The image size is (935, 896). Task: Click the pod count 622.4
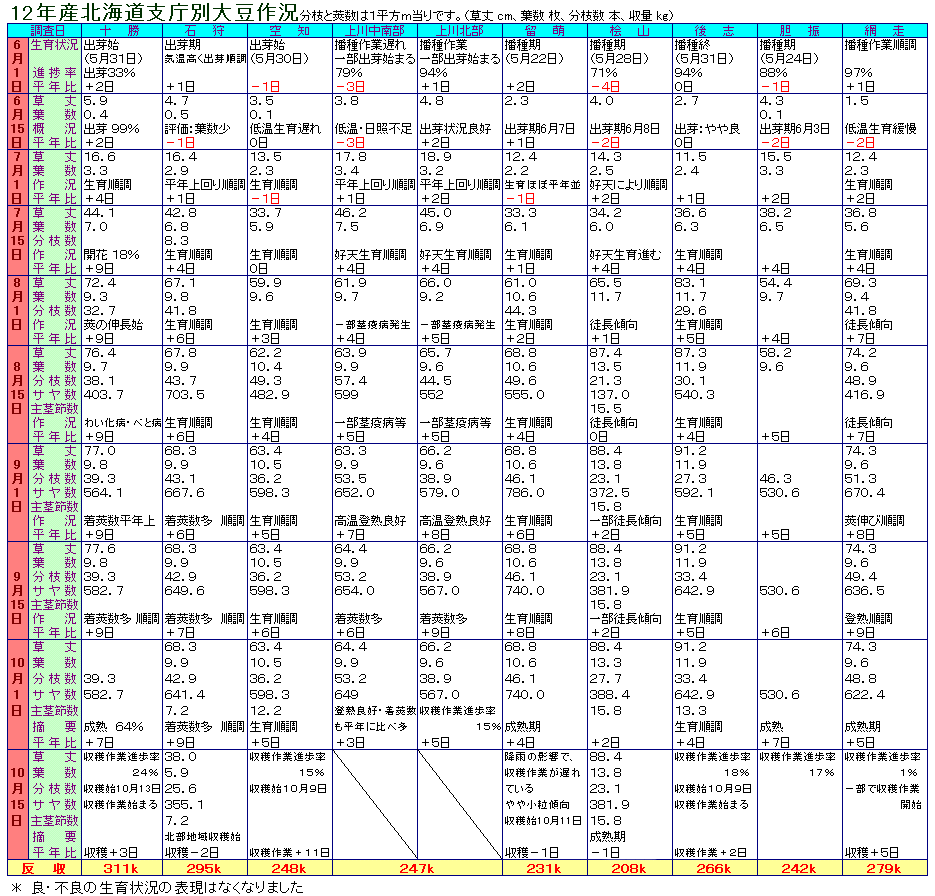click(x=865, y=695)
